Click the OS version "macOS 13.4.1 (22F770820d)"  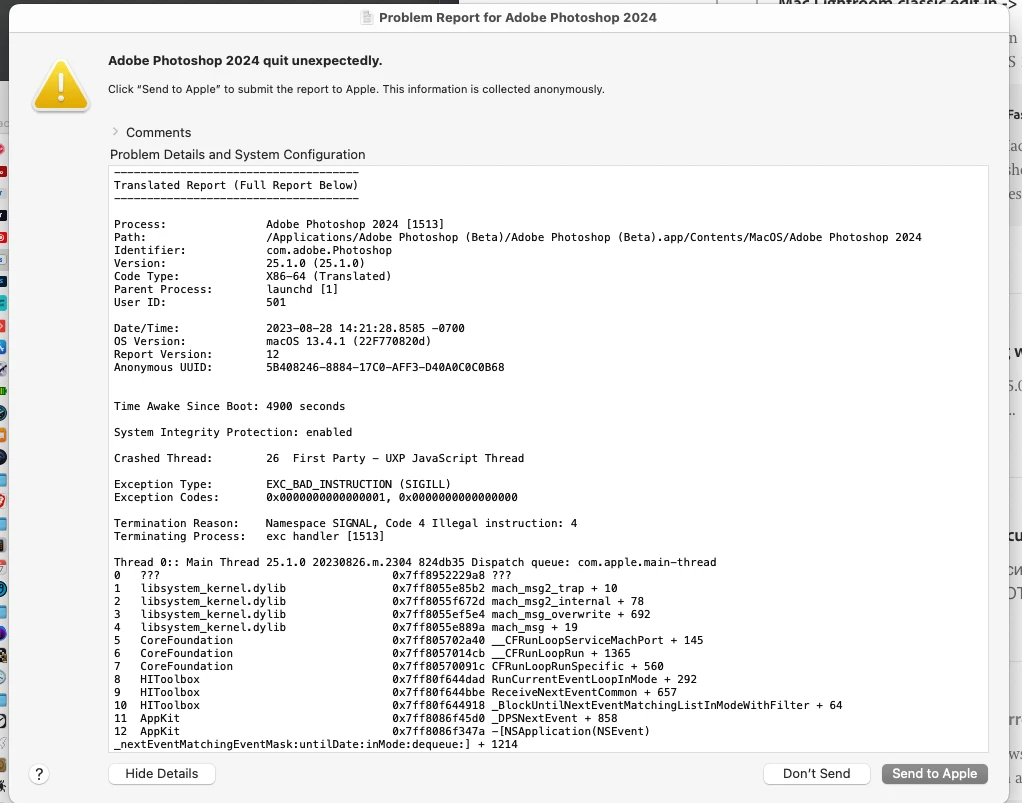tap(349, 342)
